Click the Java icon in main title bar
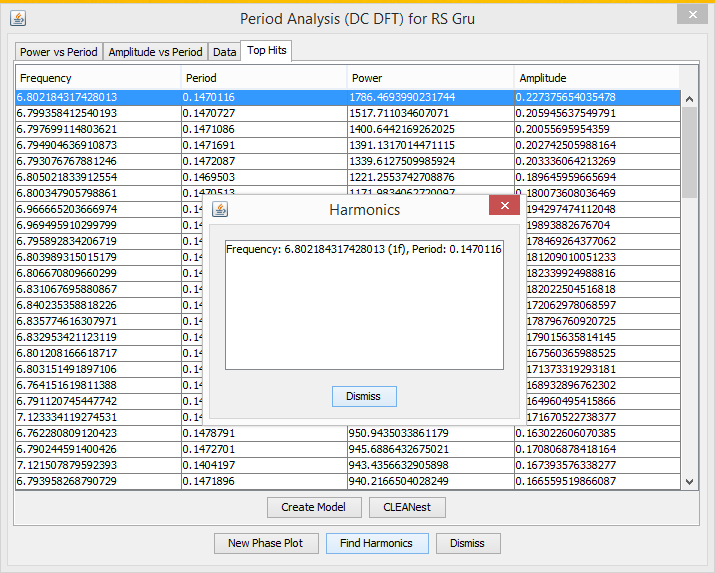Screen dimensions: 715x573 [17, 18]
